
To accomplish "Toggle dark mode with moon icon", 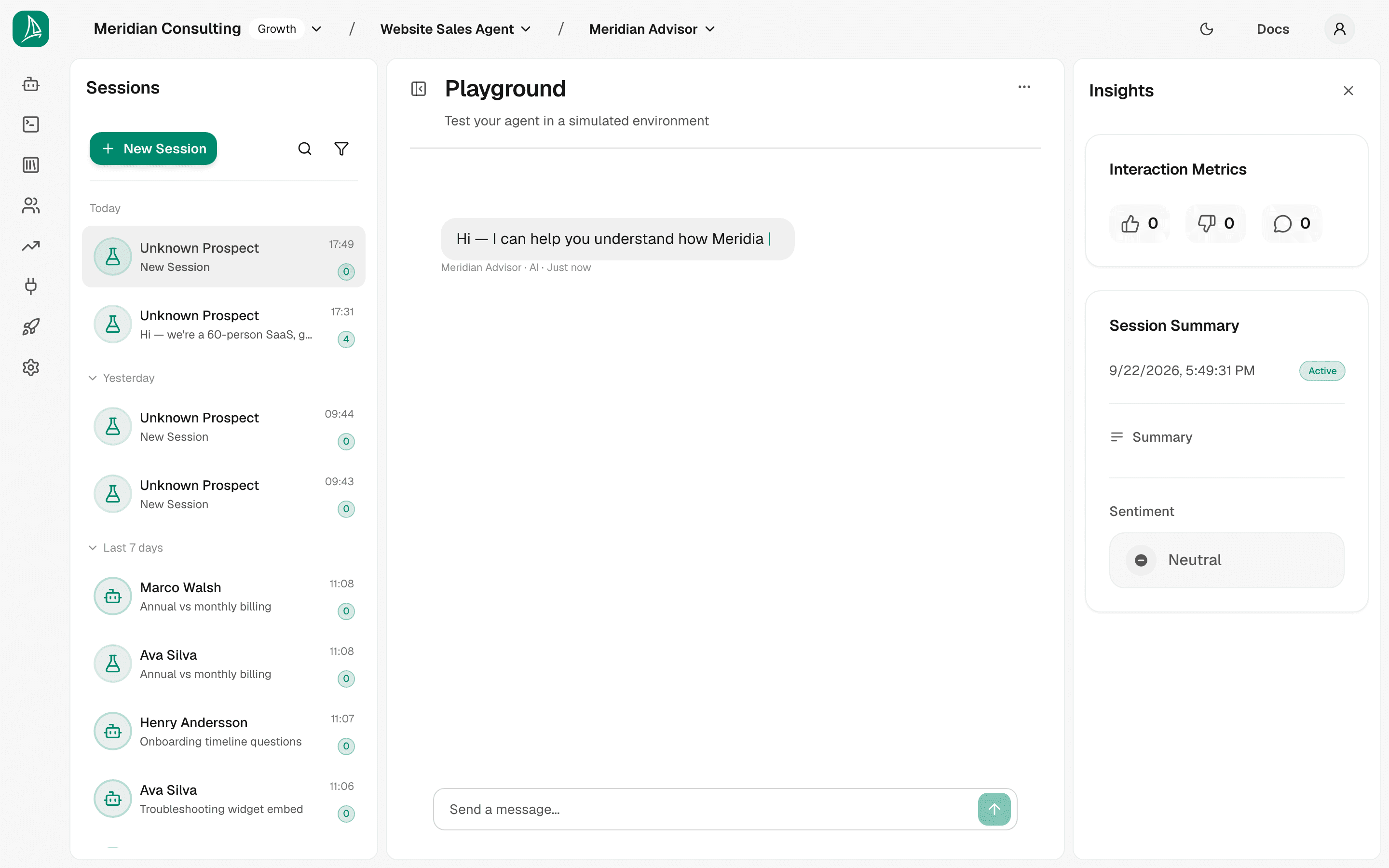I will click(x=1207, y=29).
